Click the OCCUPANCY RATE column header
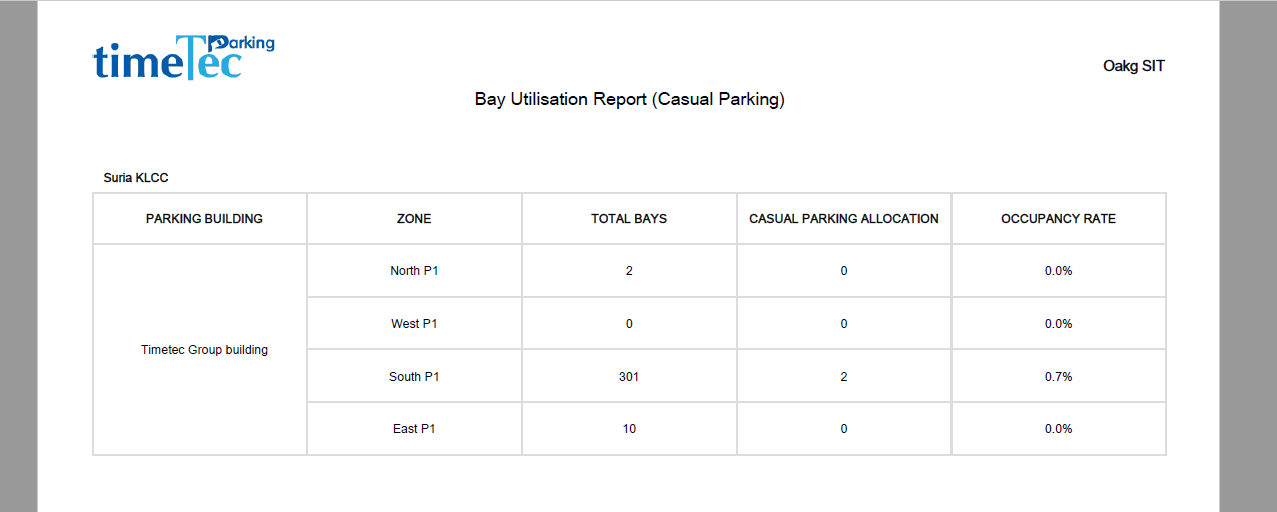This screenshot has width=1277, height=512. tap(1058, 218)
